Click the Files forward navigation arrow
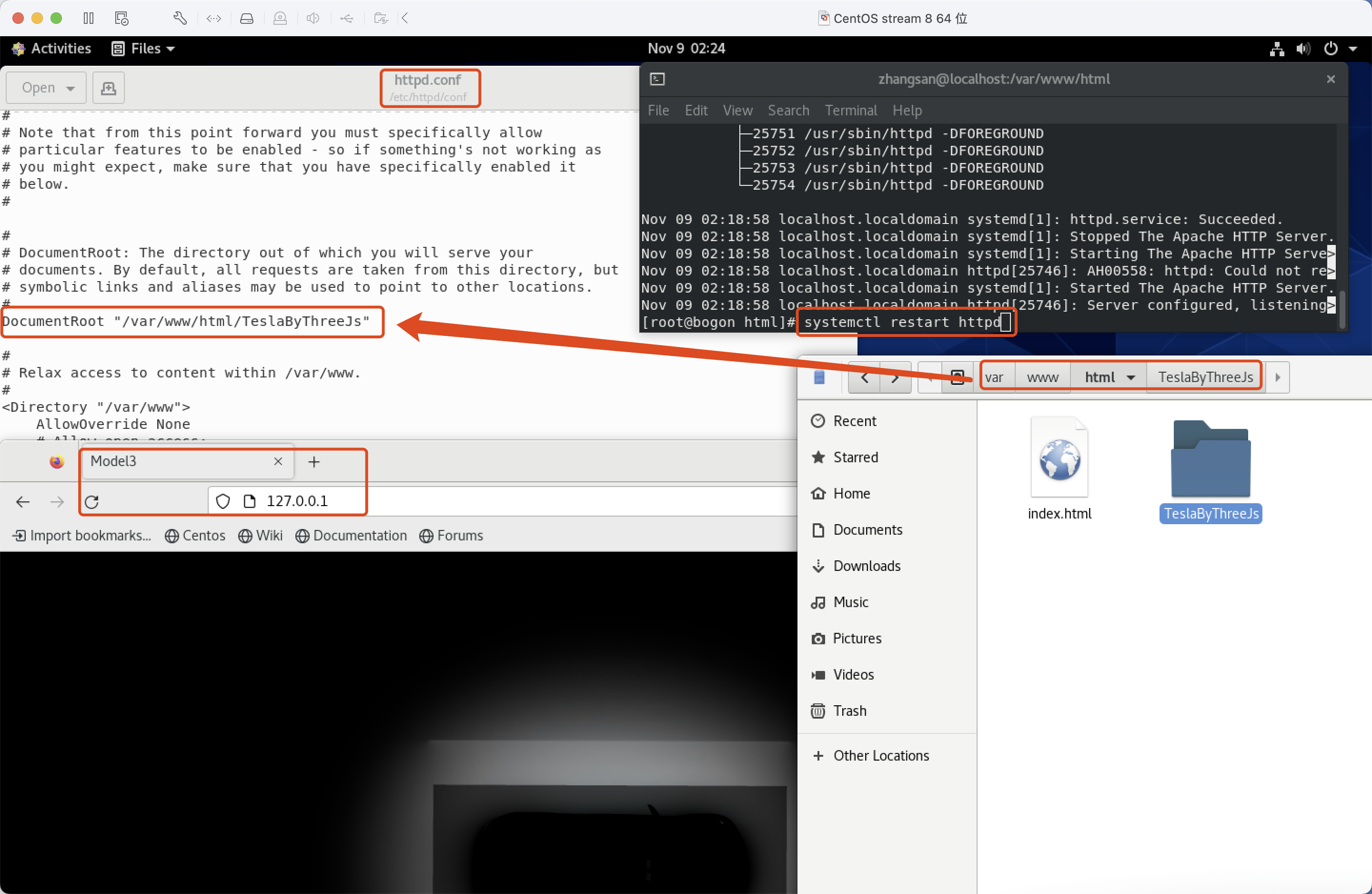Screen dimensions: 1372x894 [895, 377]
